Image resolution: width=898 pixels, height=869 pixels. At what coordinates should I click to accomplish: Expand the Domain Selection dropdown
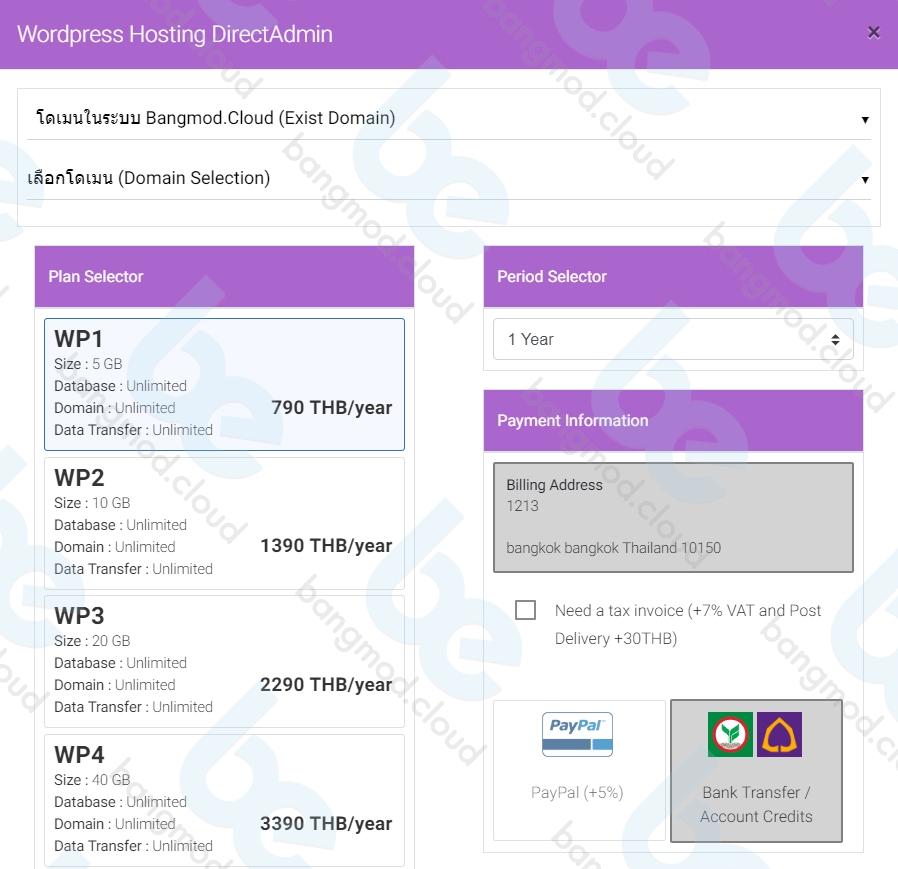pyautogui.click(x=449, y=178)
